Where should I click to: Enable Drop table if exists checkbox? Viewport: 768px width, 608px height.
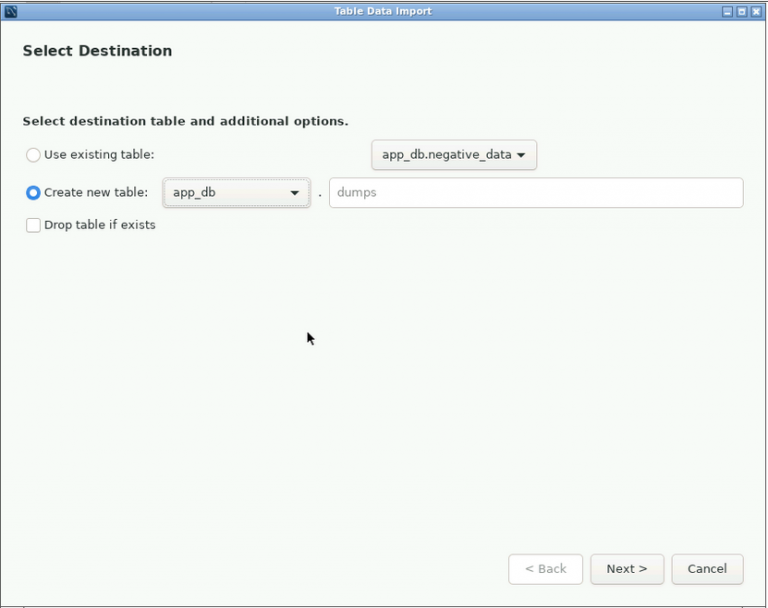pyautogui.click(x=33, y=225)
